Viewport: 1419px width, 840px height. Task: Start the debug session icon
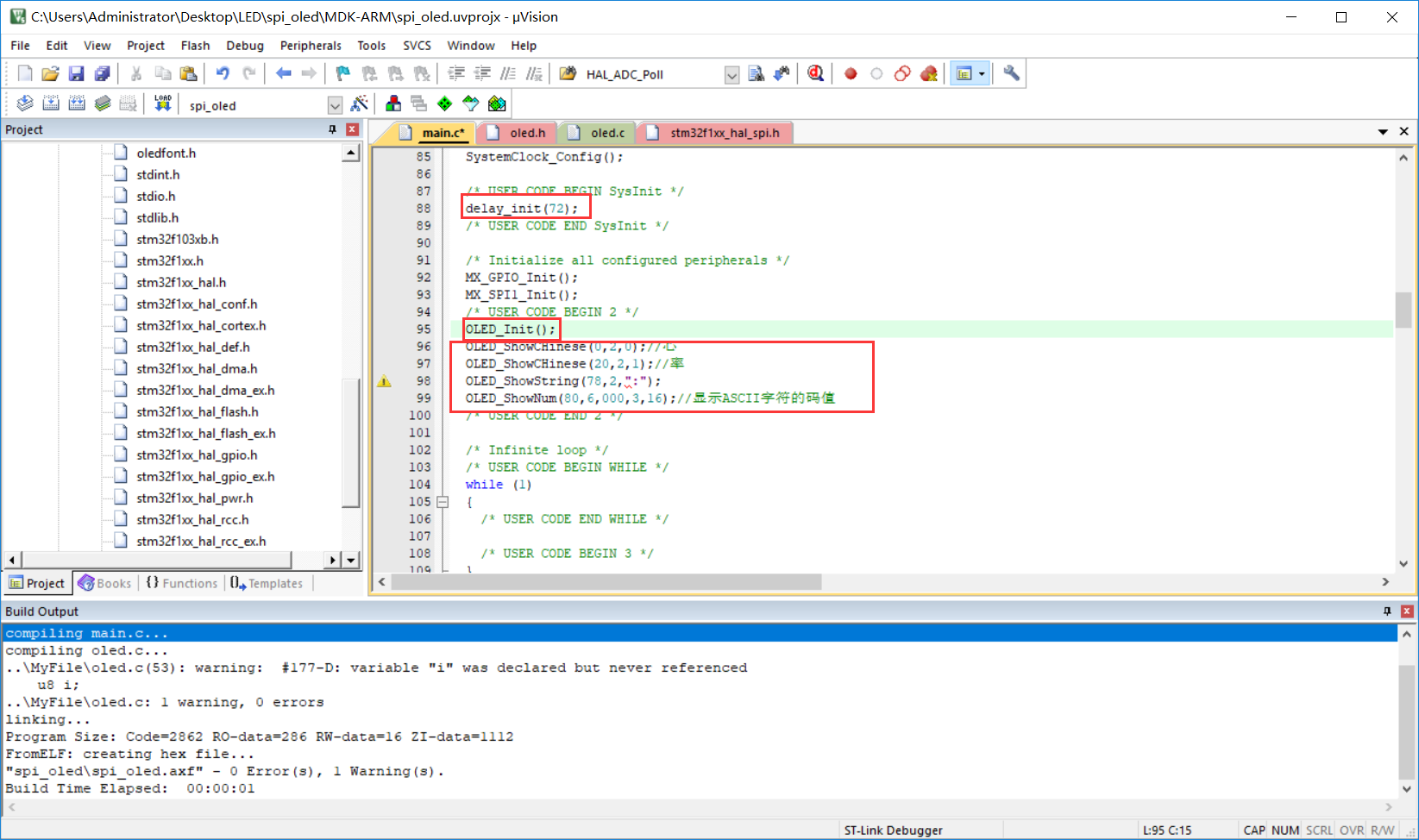pos(815,74)
